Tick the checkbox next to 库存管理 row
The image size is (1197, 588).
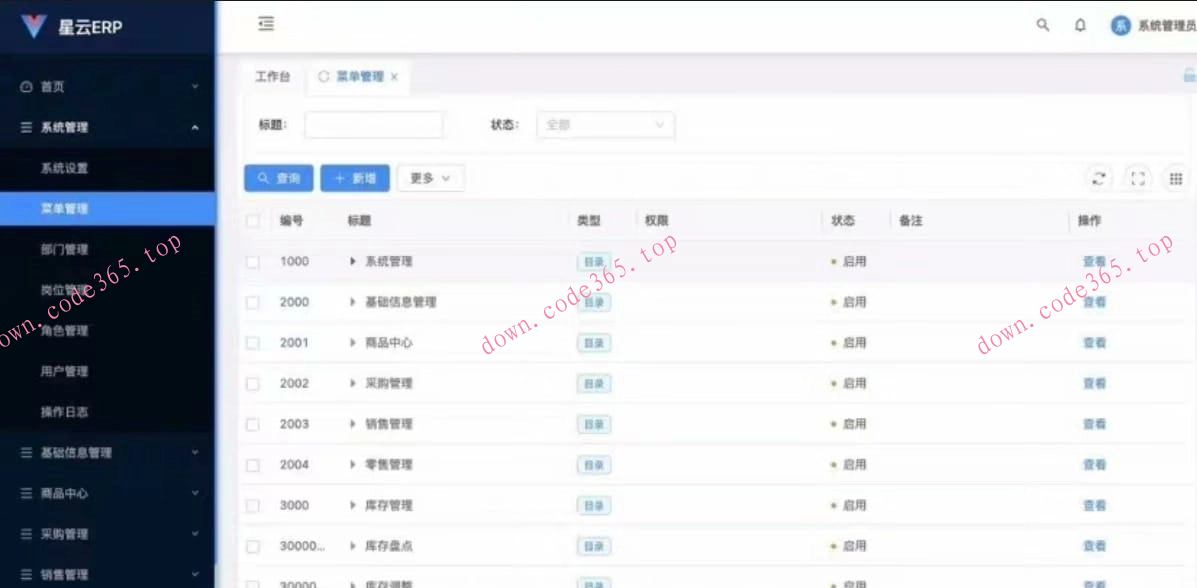pos(254,505)
